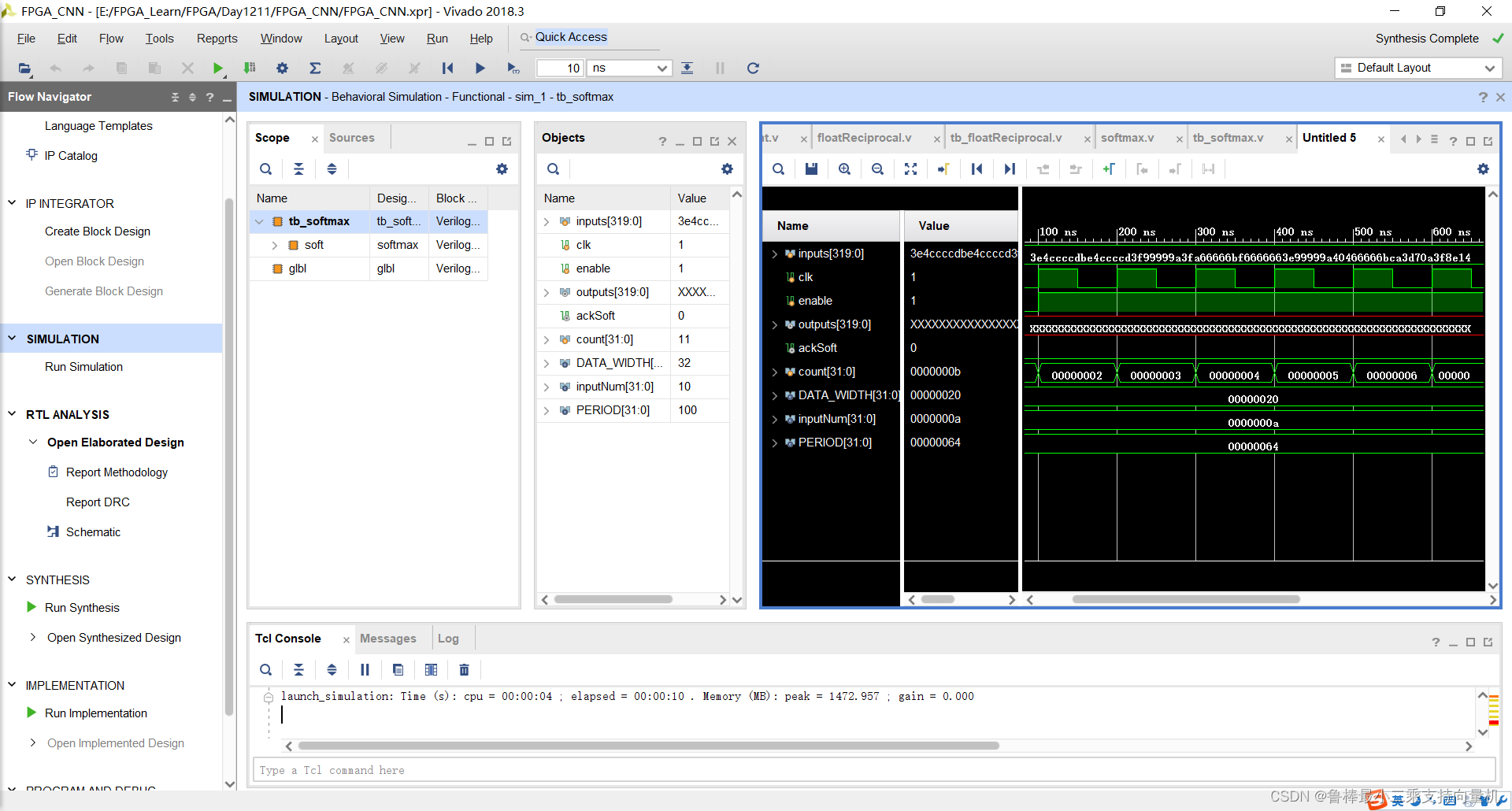Search in the waveform toolbar
This screenshot has width=1512, height=811.
point(778,169)
